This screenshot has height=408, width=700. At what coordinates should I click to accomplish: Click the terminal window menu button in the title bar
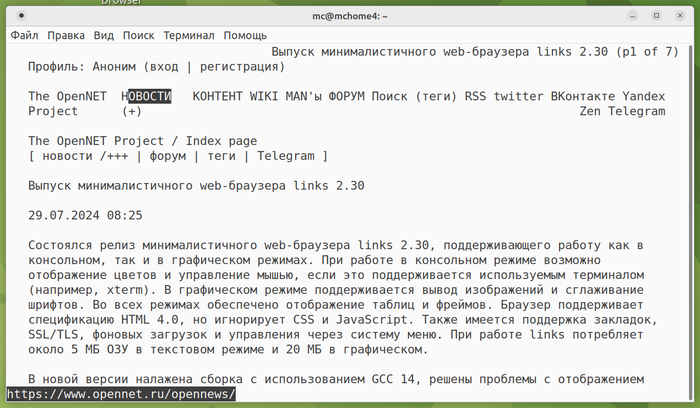click(x=21, y=16)
